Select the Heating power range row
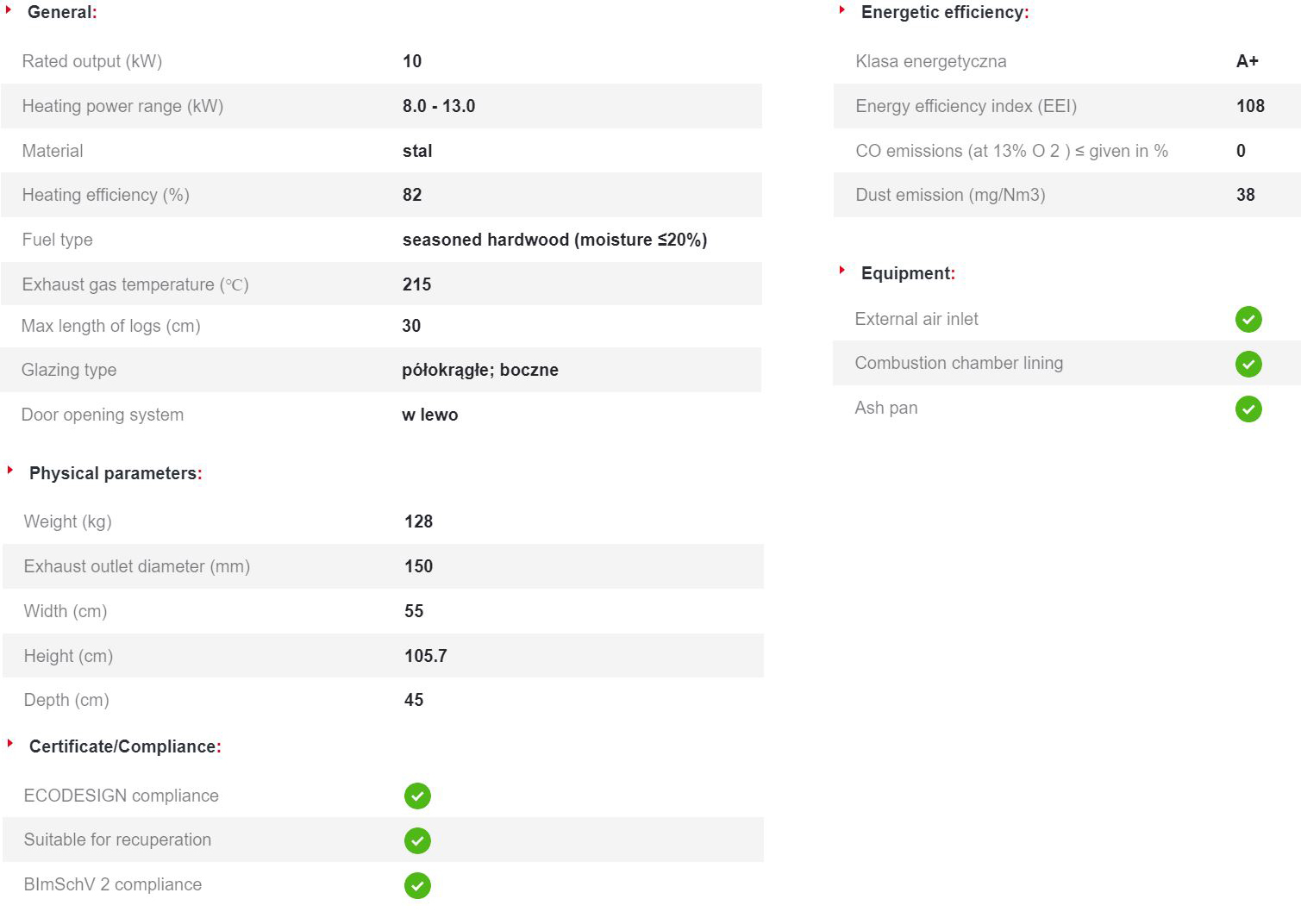Image resolution: width=1301 pixels, height=924 pixels. click(x=381, y=106)
